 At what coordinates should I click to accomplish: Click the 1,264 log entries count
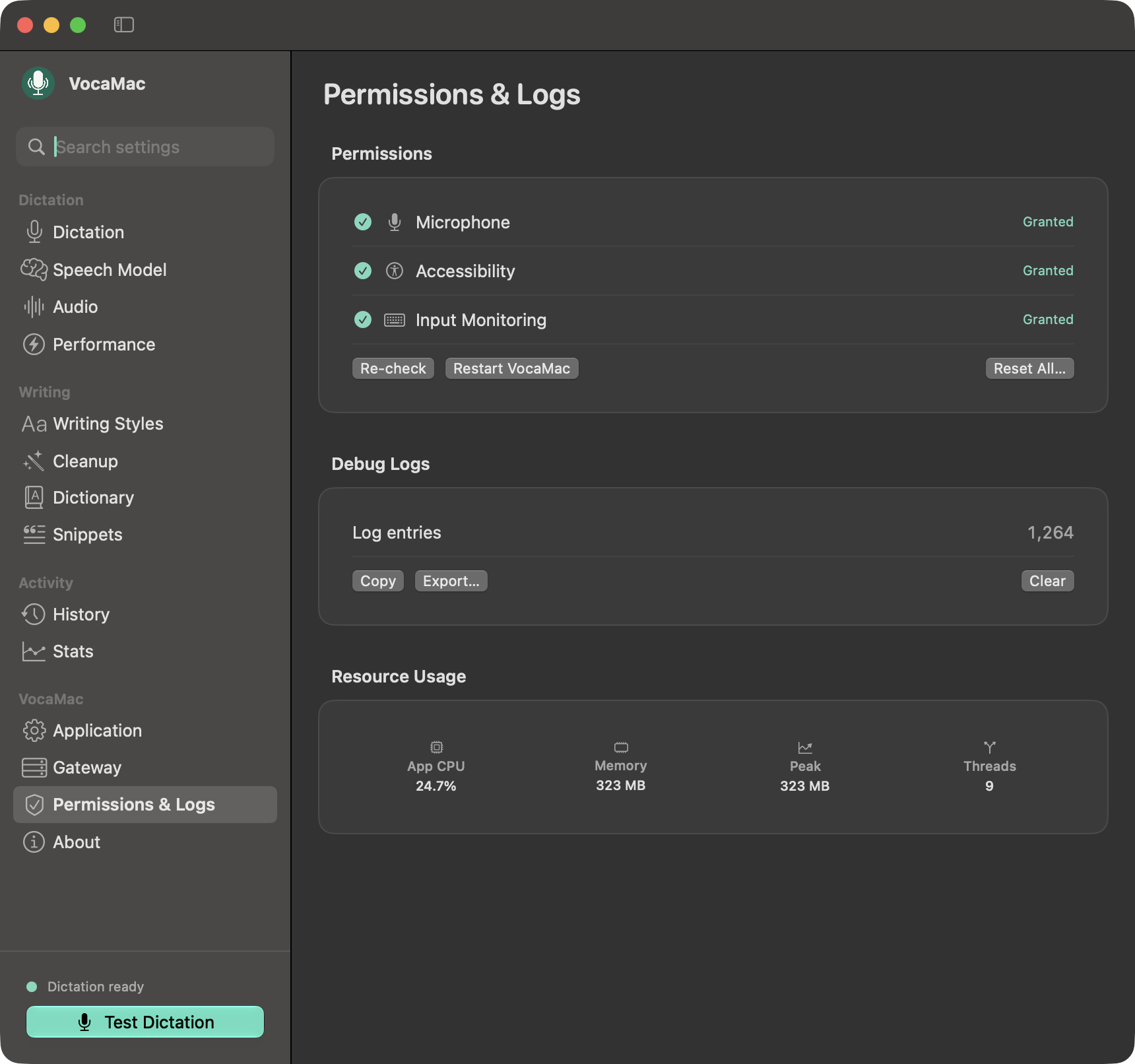pos(1051,533)
